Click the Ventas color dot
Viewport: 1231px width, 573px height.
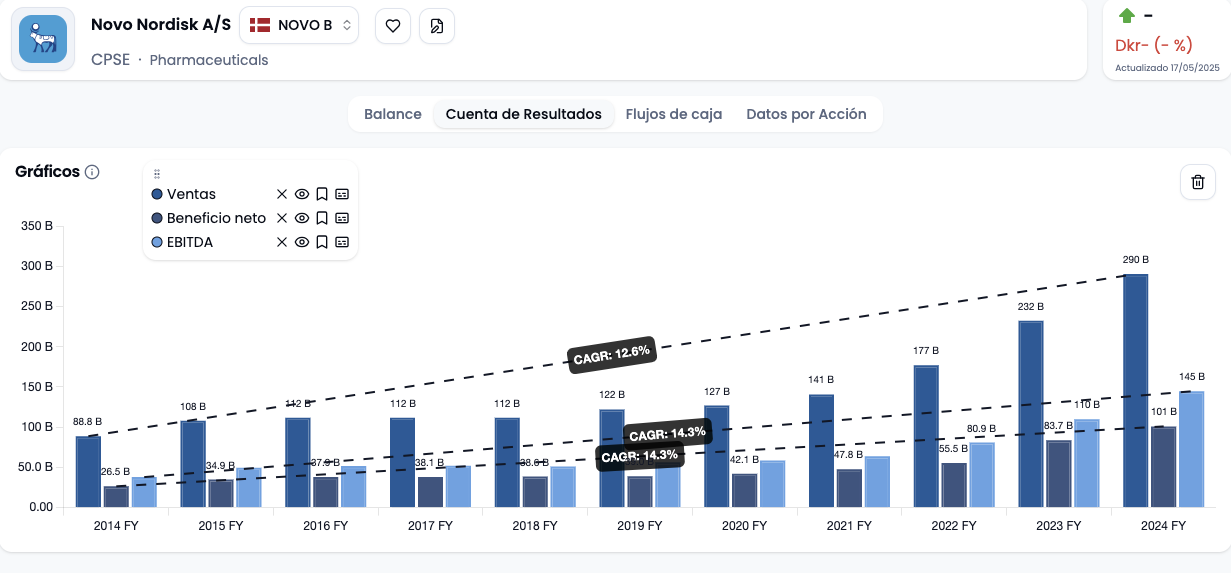(x=157, y=194)
